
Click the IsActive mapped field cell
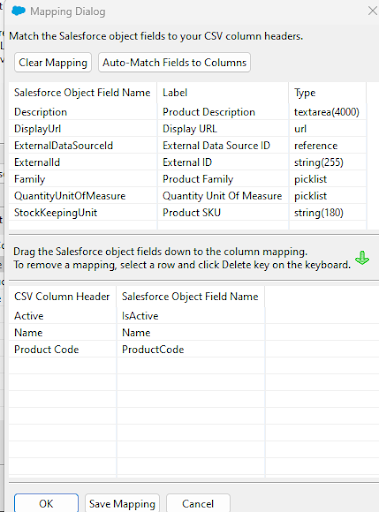pyautogui.click(x=190, y=316)
